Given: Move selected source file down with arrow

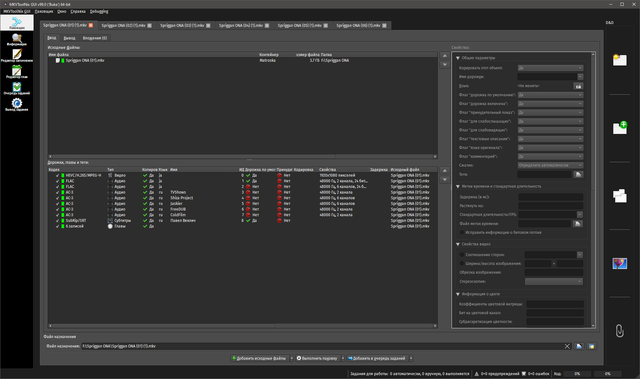Looking at the screenshot, I should point(444,65).
